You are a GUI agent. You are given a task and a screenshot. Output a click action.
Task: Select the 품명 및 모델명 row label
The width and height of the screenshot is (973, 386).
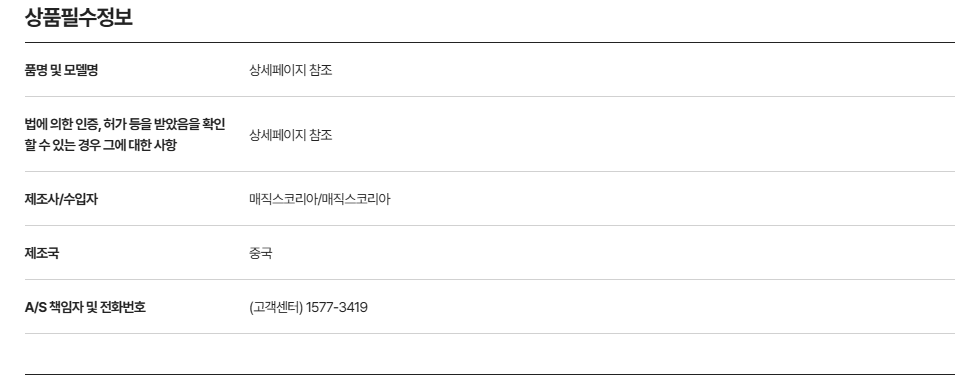[61, 70]
